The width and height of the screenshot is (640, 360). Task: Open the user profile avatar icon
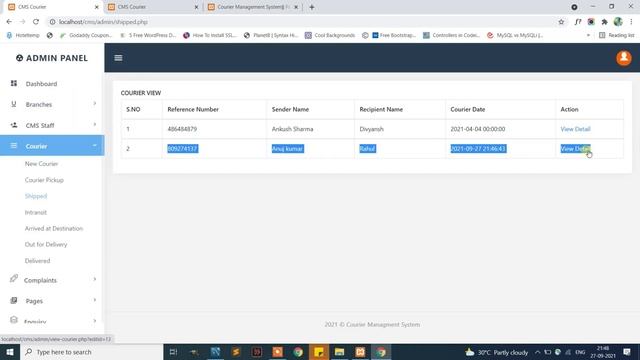(x=624, y=58)
